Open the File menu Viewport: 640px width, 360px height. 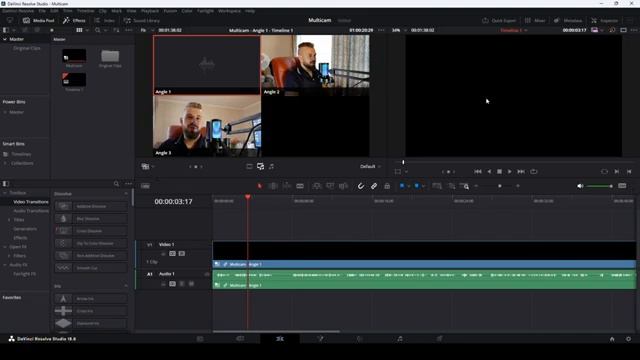tap(42, 11)
